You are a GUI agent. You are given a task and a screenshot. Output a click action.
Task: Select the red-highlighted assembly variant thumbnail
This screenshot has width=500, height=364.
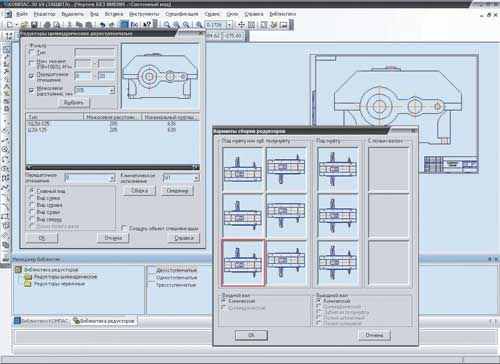(x=243, y=263)
